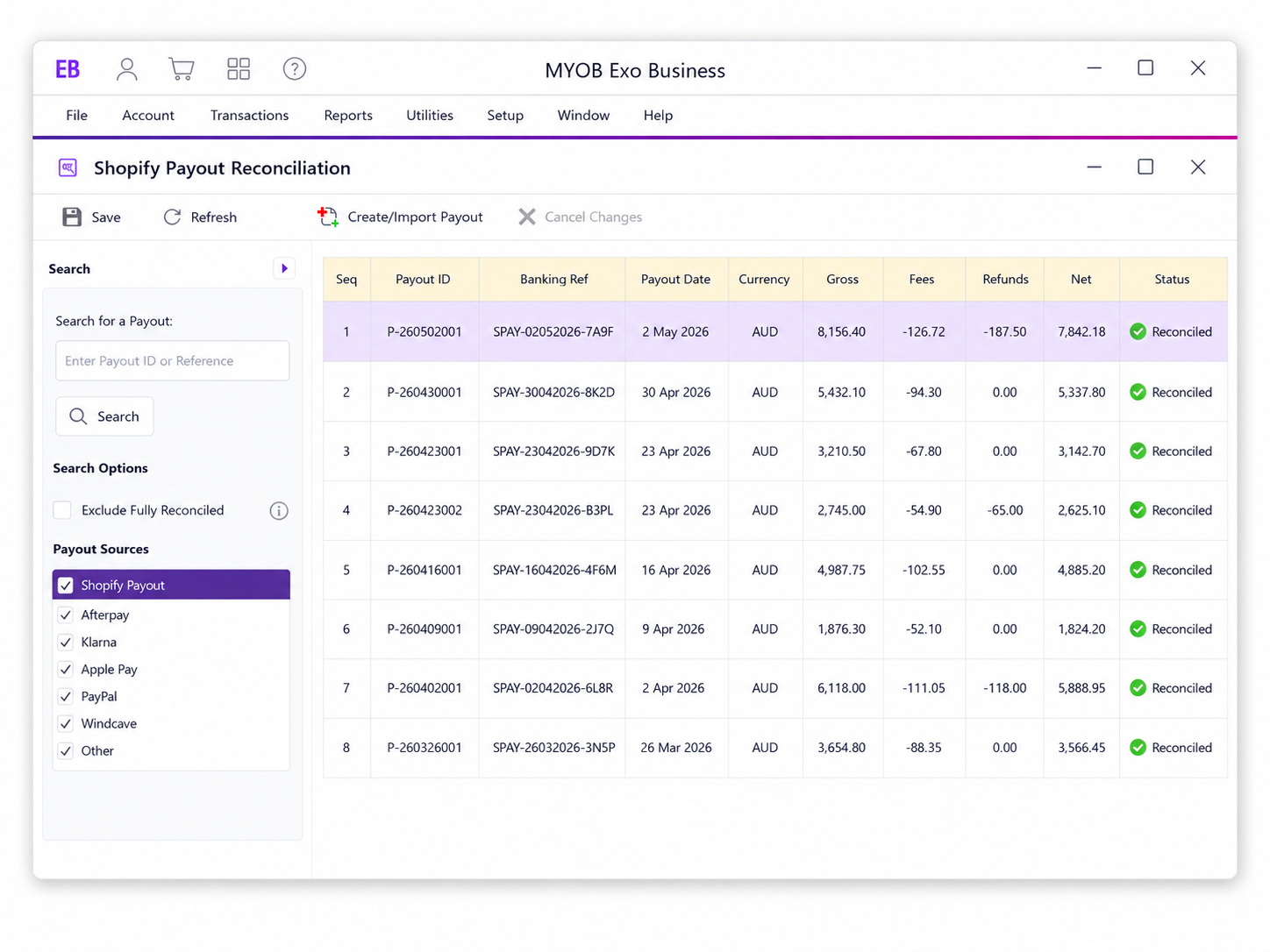
Task: Open the user account icon
Action: pos(127,69)
